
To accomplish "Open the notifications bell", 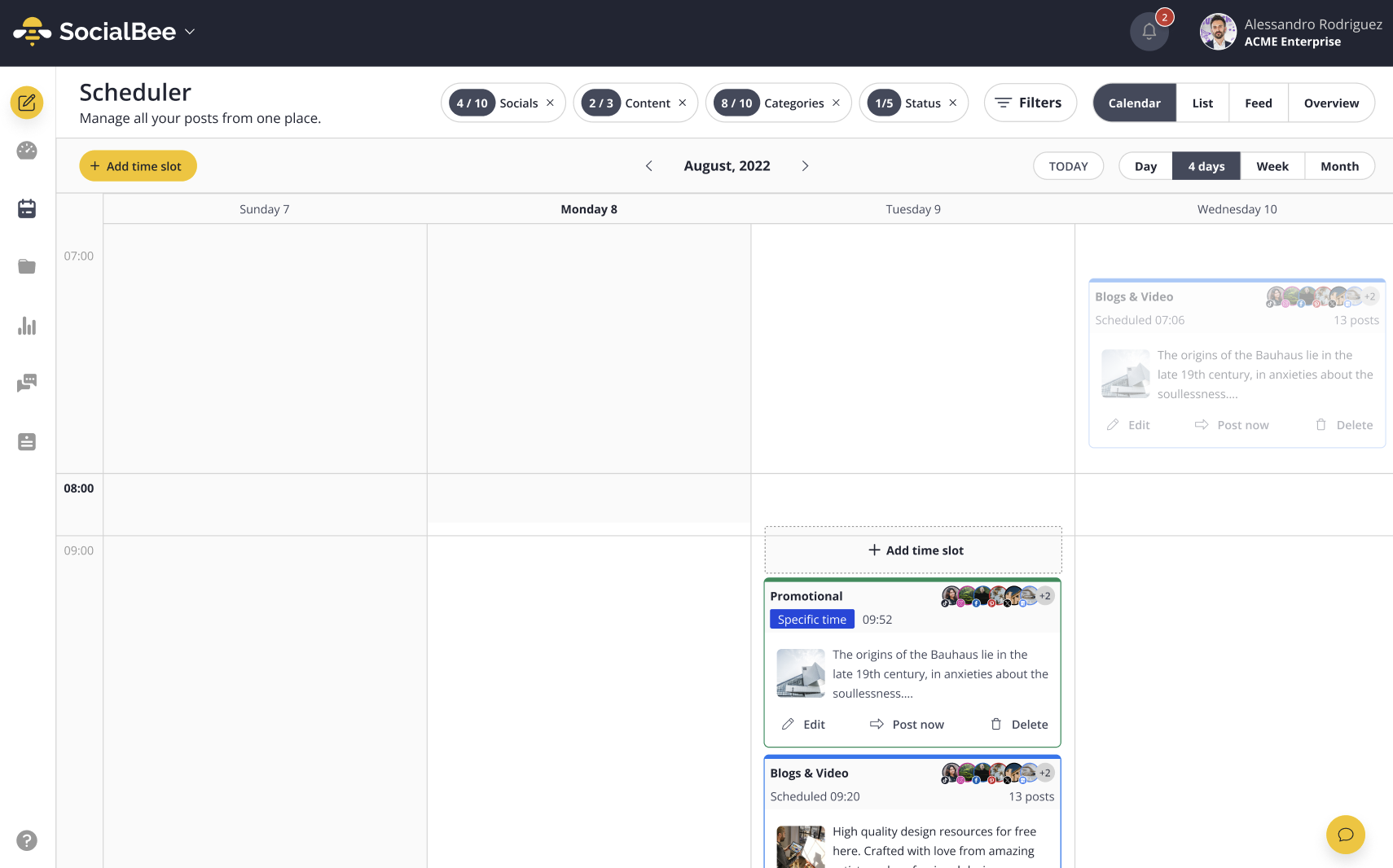I will click(1149, 32).
